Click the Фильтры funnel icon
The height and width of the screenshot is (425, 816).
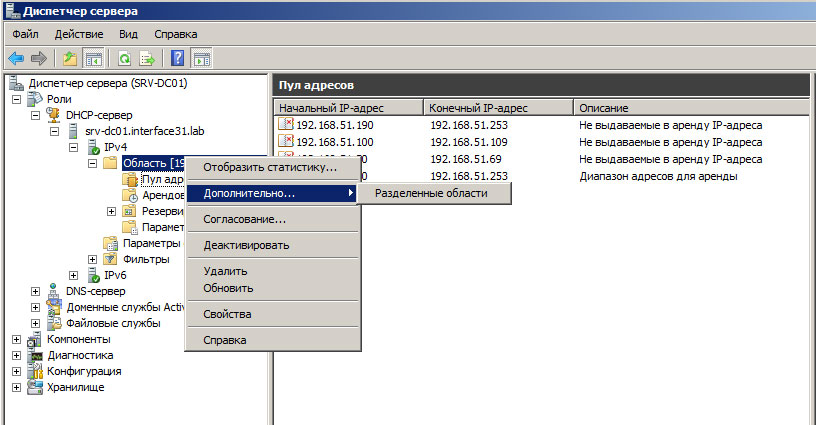110,259
